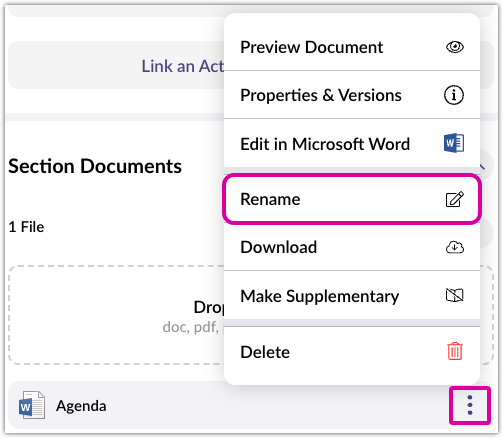
Task: Select Preview Document menu entry
Action: click(352, 47)
